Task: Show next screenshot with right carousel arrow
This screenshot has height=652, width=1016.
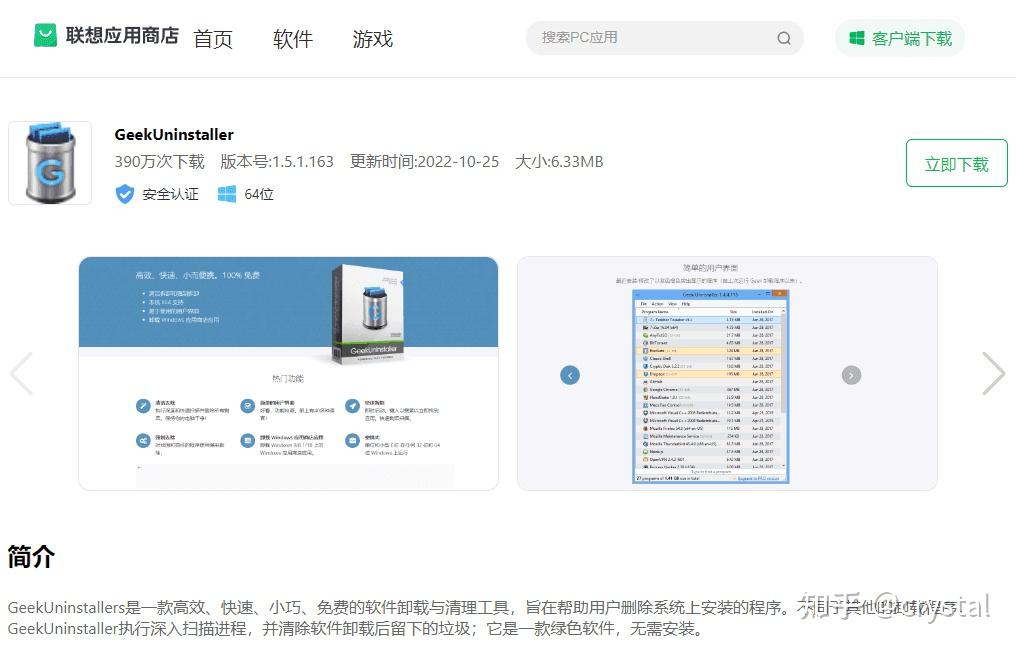Action: [993, 373]
